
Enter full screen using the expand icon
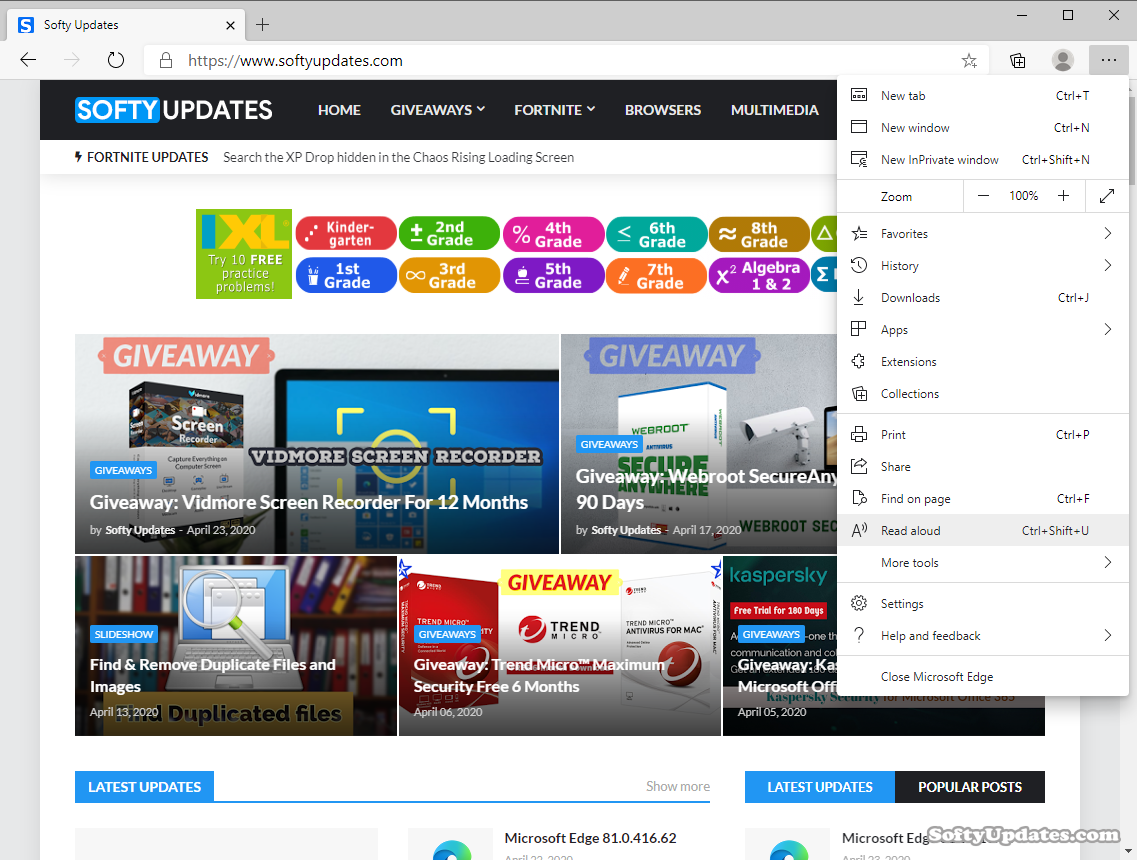coord(1107,196)
